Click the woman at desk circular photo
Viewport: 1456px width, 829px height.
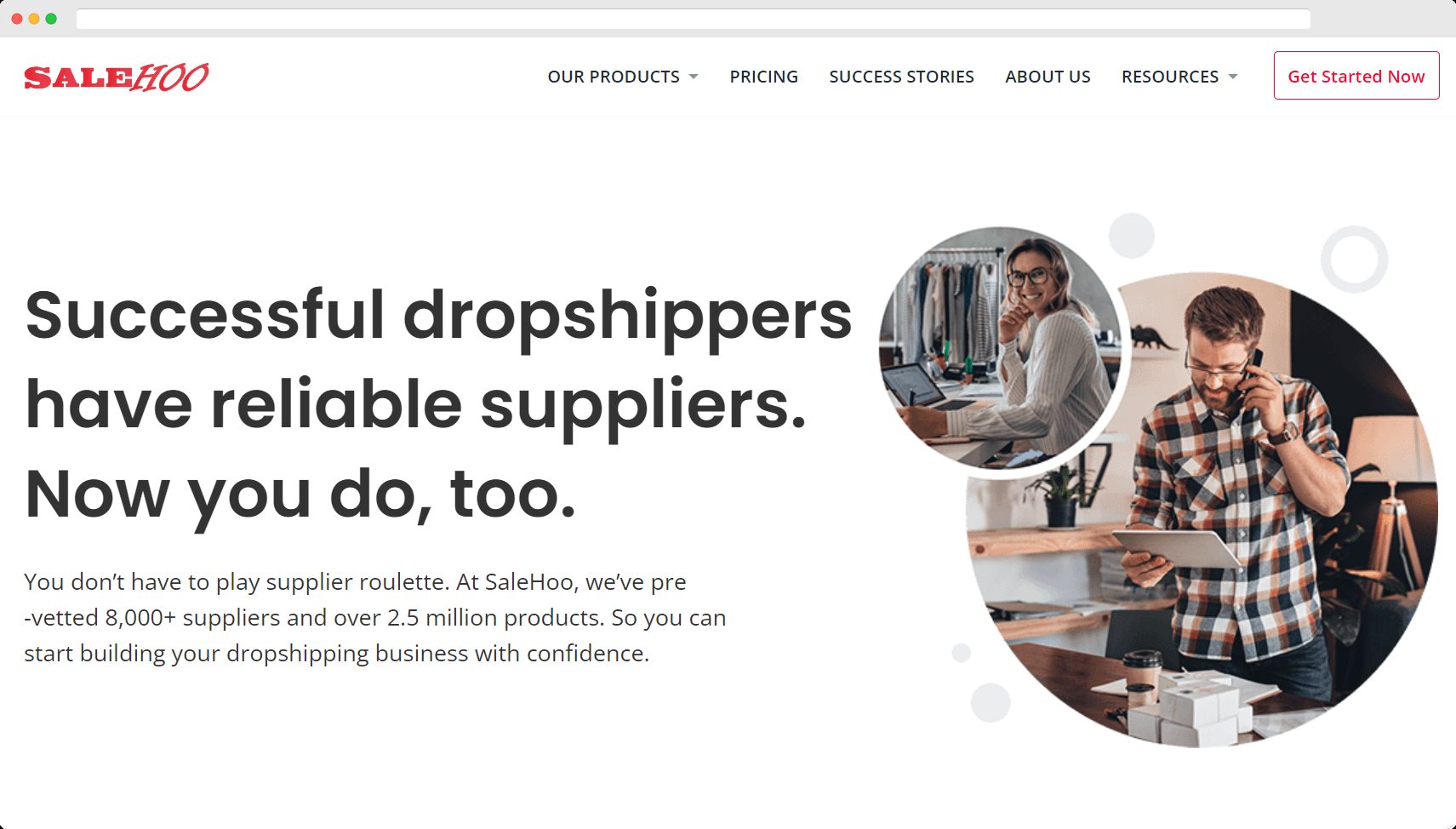(x=1001, y=347)
